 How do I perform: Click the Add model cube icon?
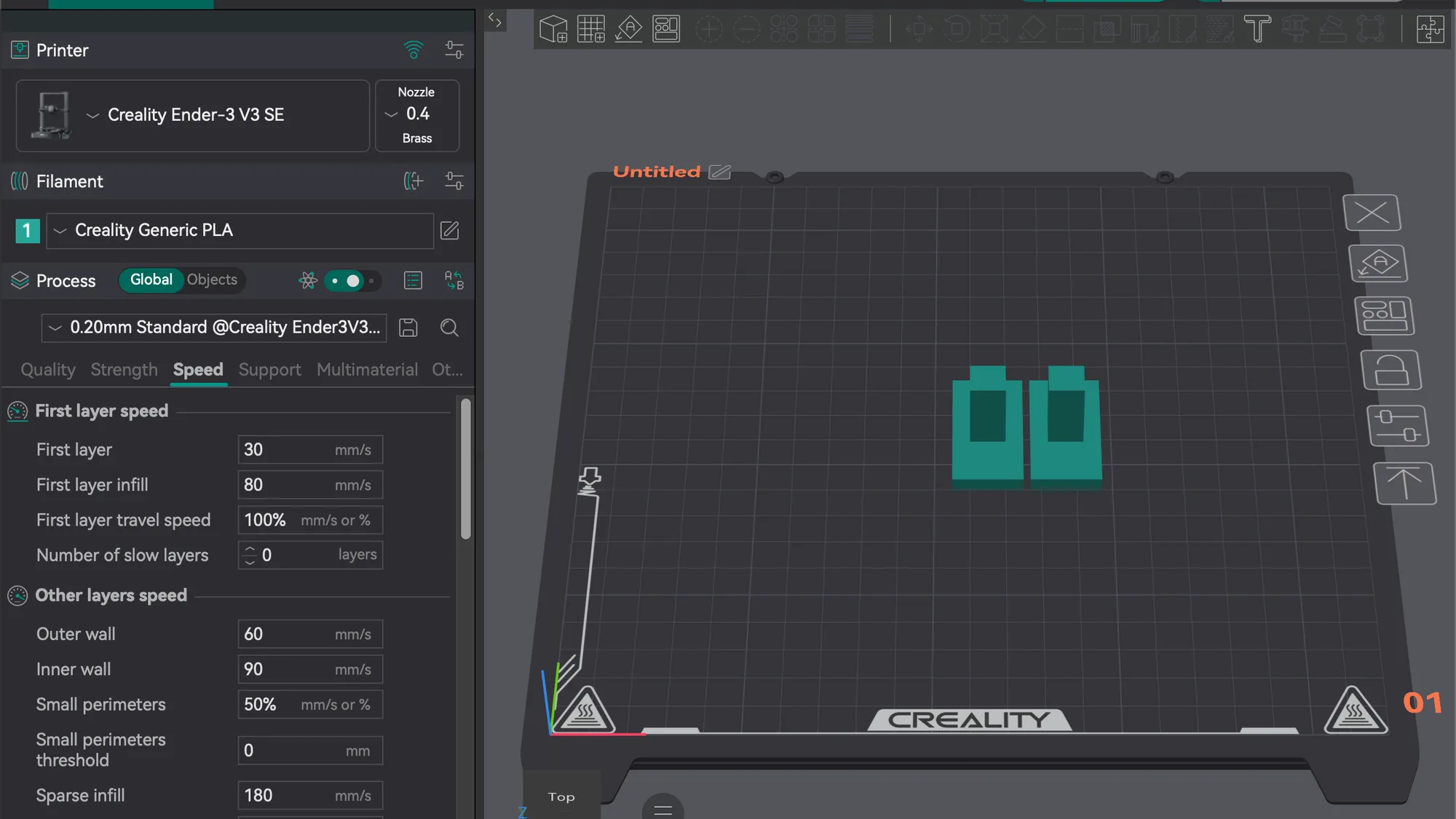pos(553,29)
